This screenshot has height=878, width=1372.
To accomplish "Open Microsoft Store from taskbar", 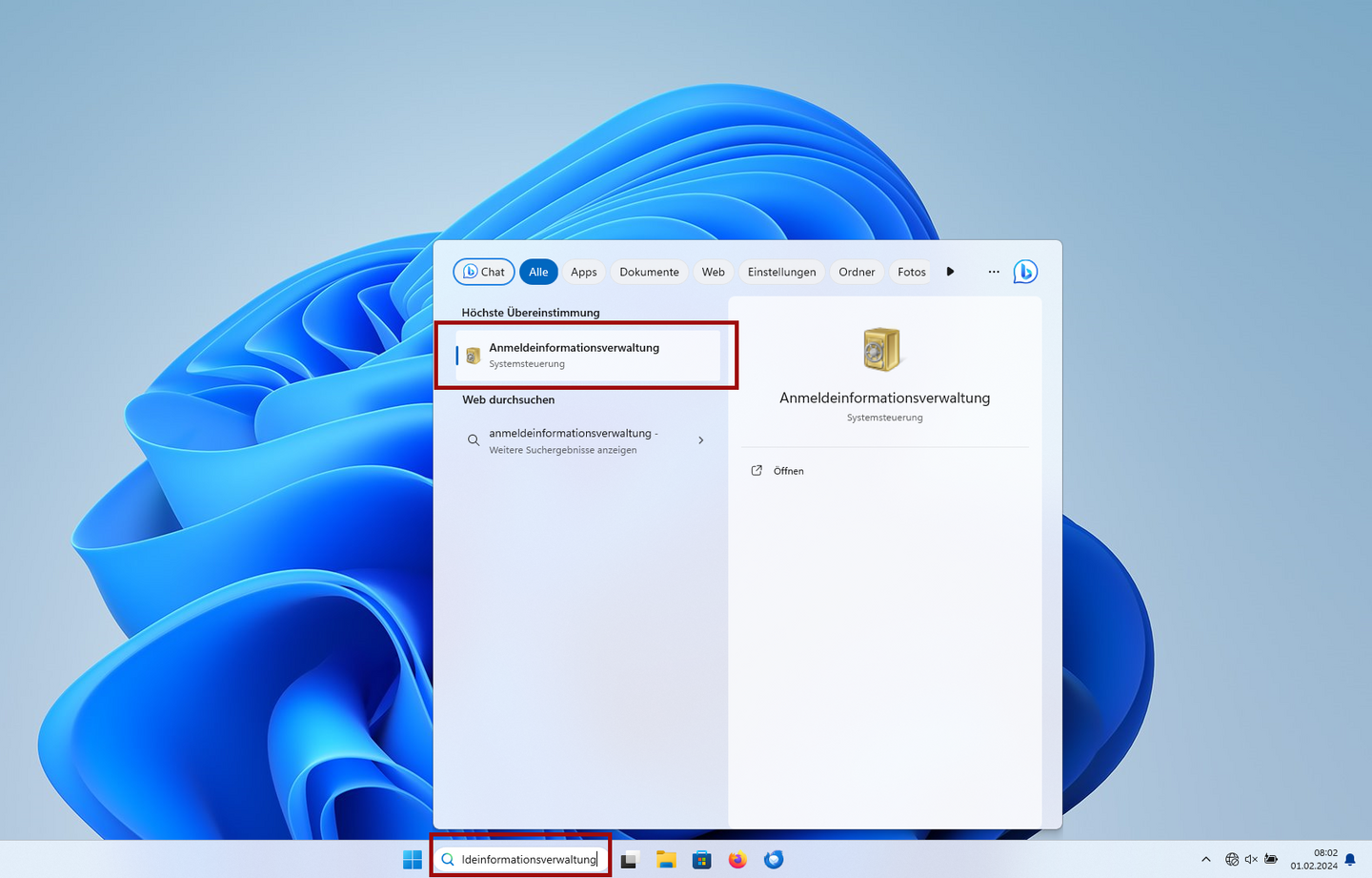I will tap(702, 860).
